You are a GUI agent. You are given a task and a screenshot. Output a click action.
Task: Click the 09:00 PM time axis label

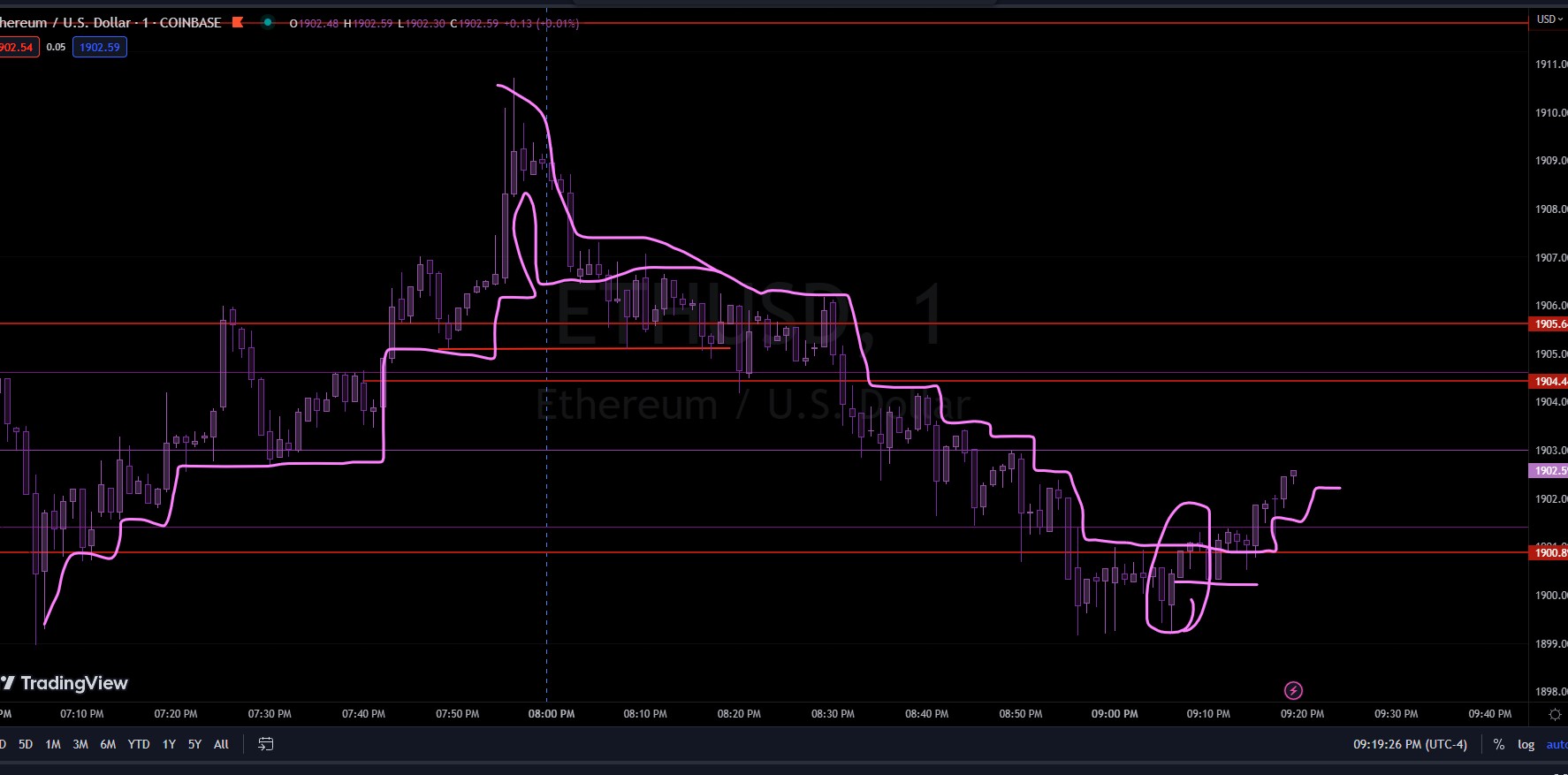1115,713
